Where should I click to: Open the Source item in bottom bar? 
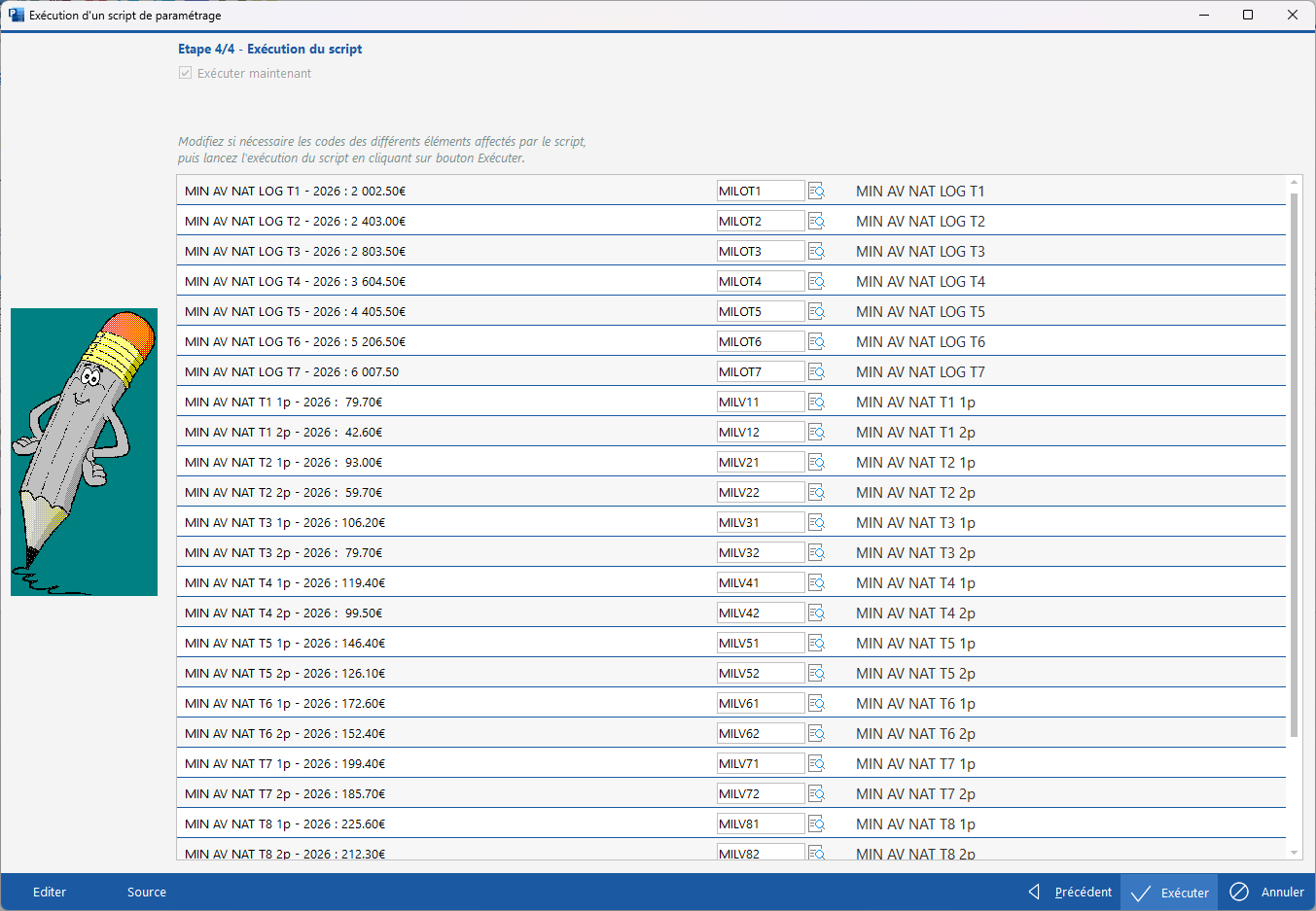point(147,893)
